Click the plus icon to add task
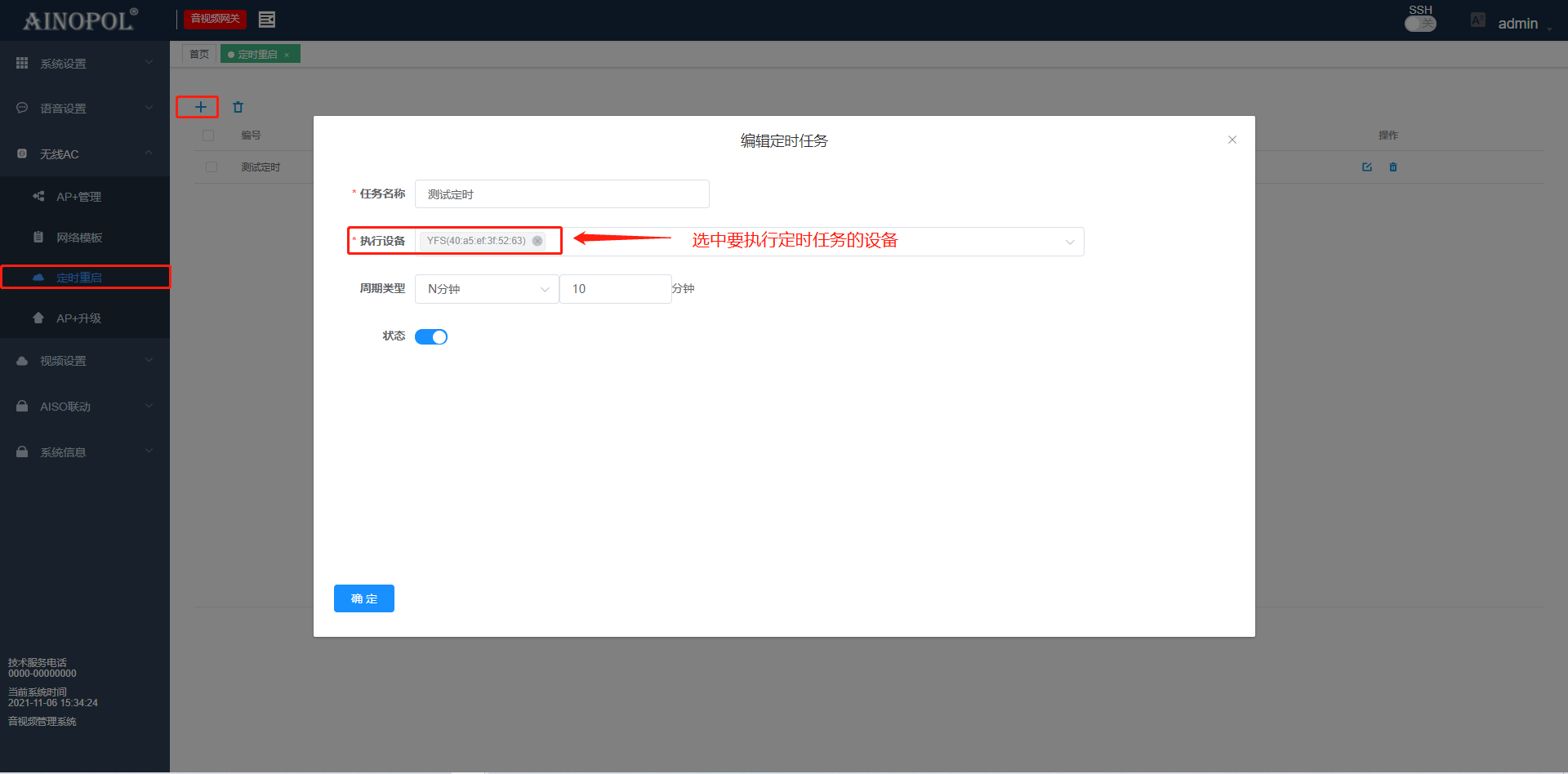This screenshot has width=1568, height=774. [x=200, y=107]
